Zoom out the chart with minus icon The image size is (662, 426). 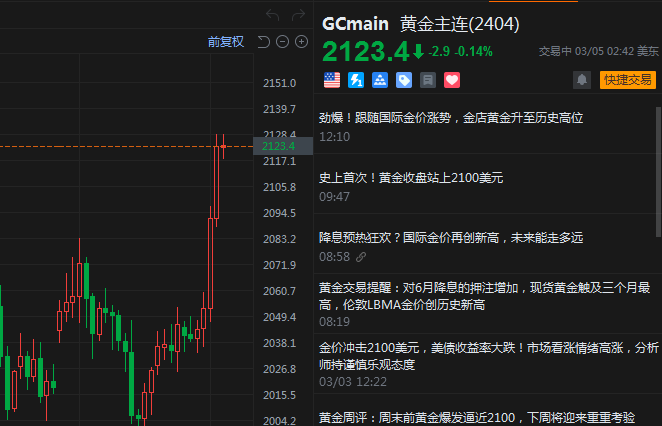pyautogui.click(x=282, y=42)
